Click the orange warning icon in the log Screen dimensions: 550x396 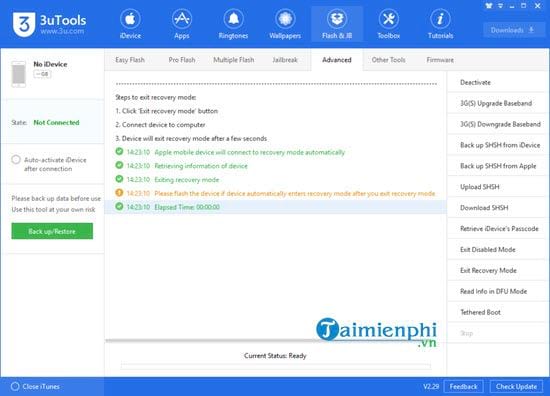pyautogui.click(x=119, y=193)
